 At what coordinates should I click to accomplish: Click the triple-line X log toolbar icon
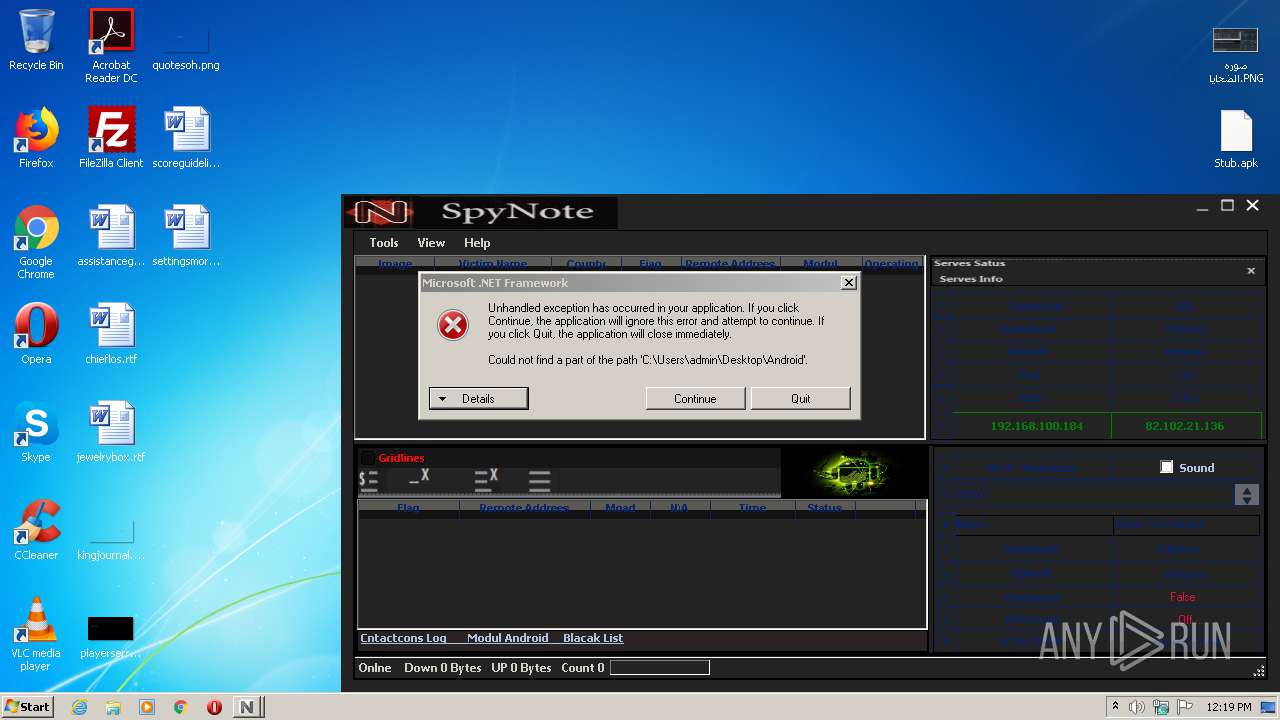tap(486, 481)
